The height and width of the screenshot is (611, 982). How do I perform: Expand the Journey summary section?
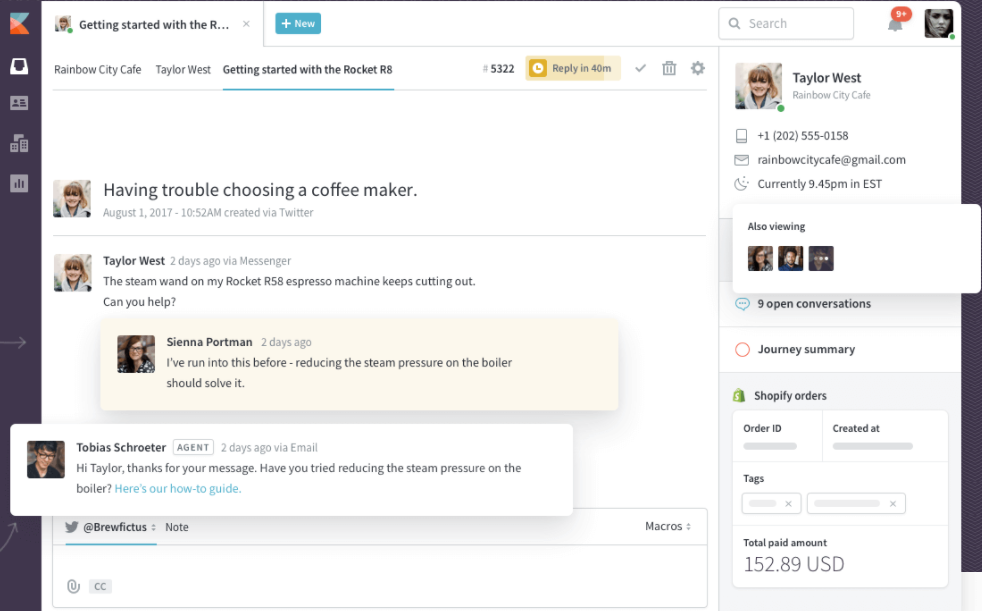(805, 350)
